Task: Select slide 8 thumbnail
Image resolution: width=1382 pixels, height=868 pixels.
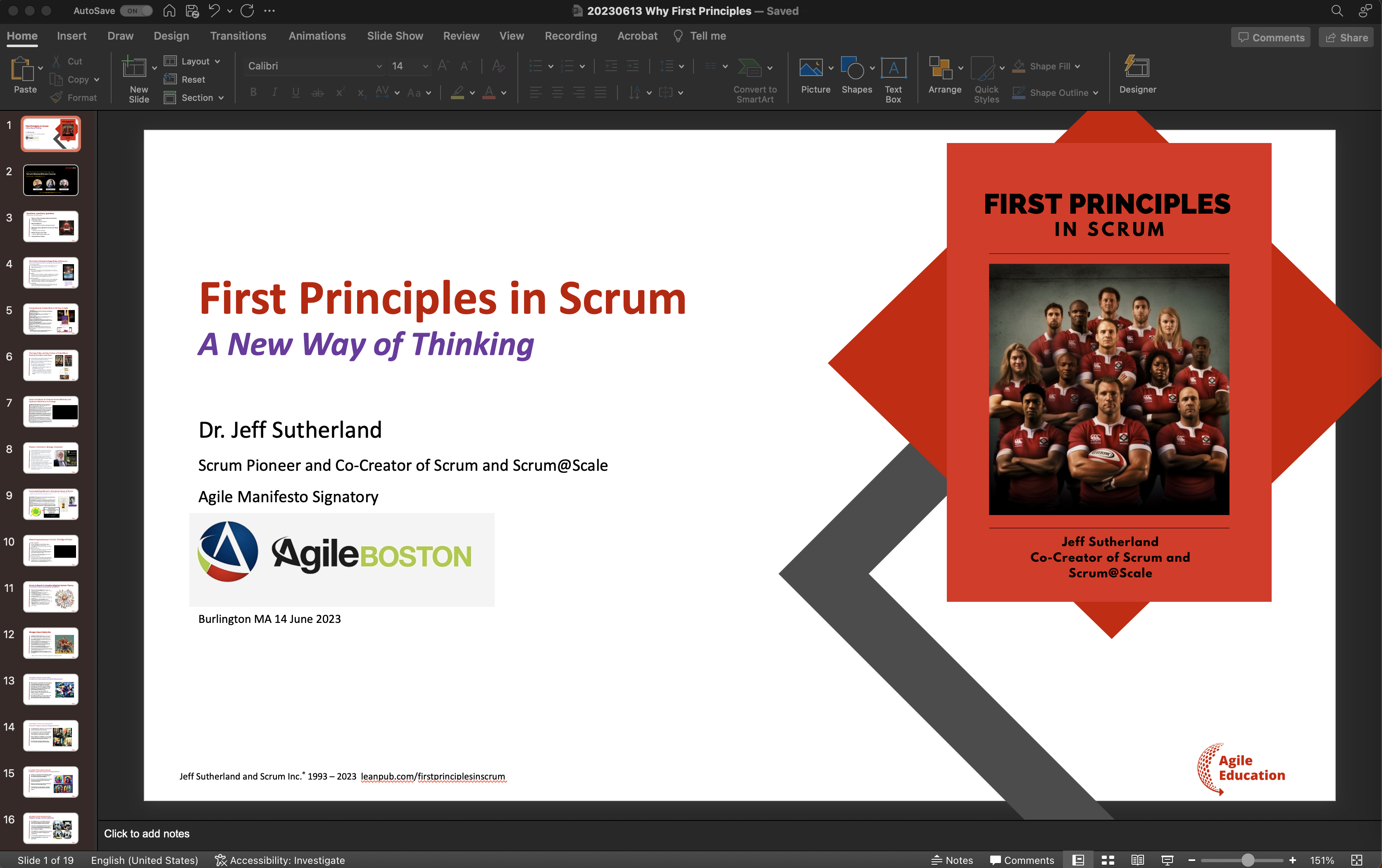Action: click(x=50, y=458)
